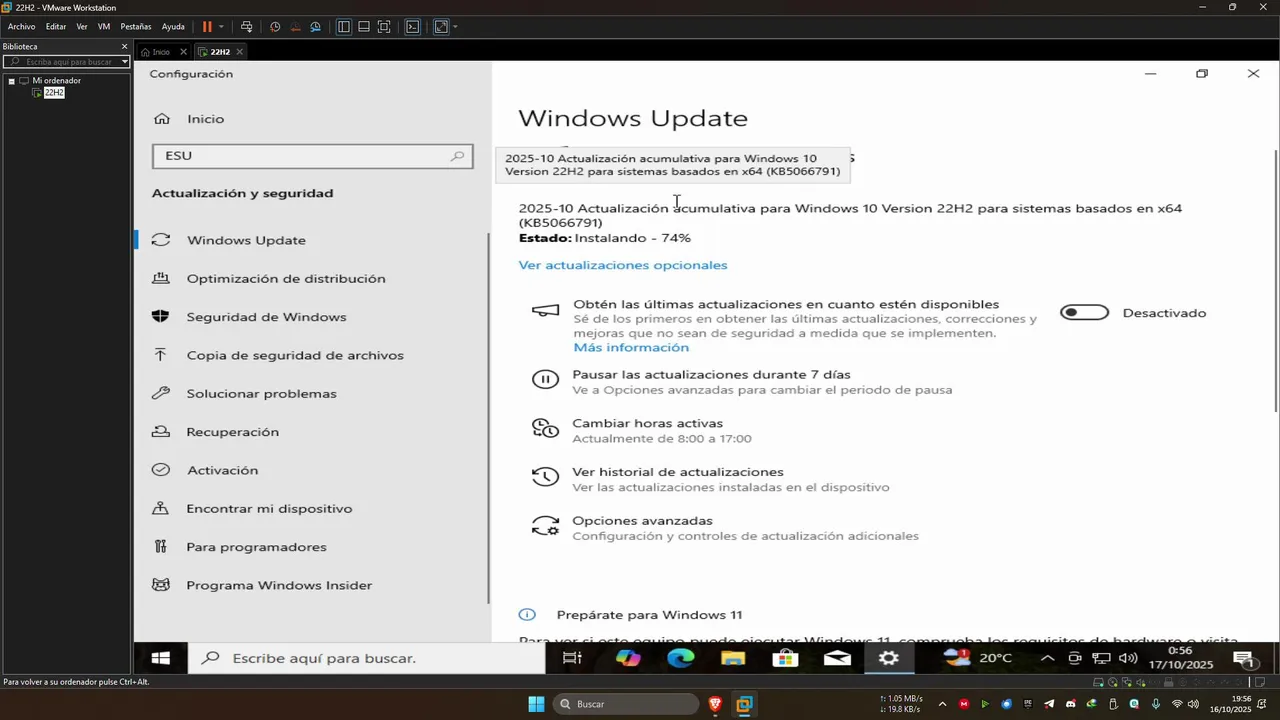The height and width of the screenshot is (720, 1280).
Task: Show the console view icon in VMware toolbar
Action: [412, 27]
